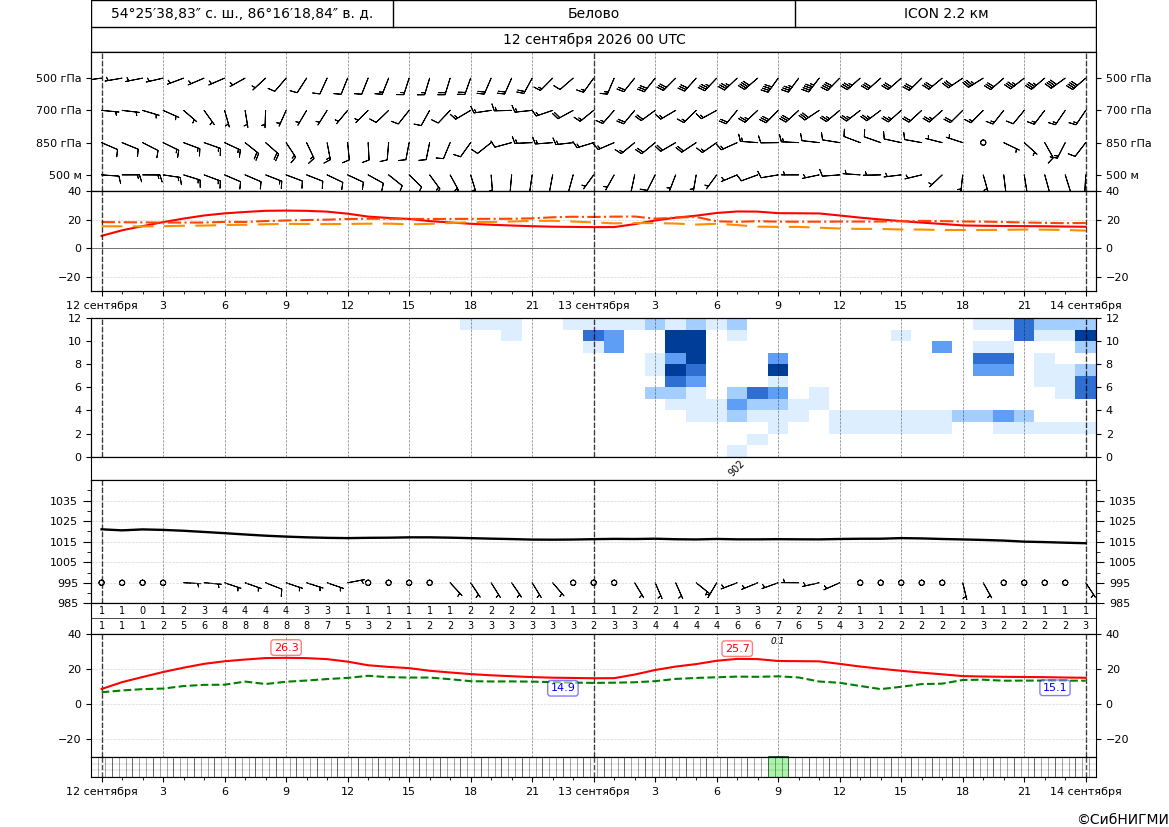Click the red 26.3 temperature maximum label
This screenshot has width=1169, height=827.
pos(286,647)
